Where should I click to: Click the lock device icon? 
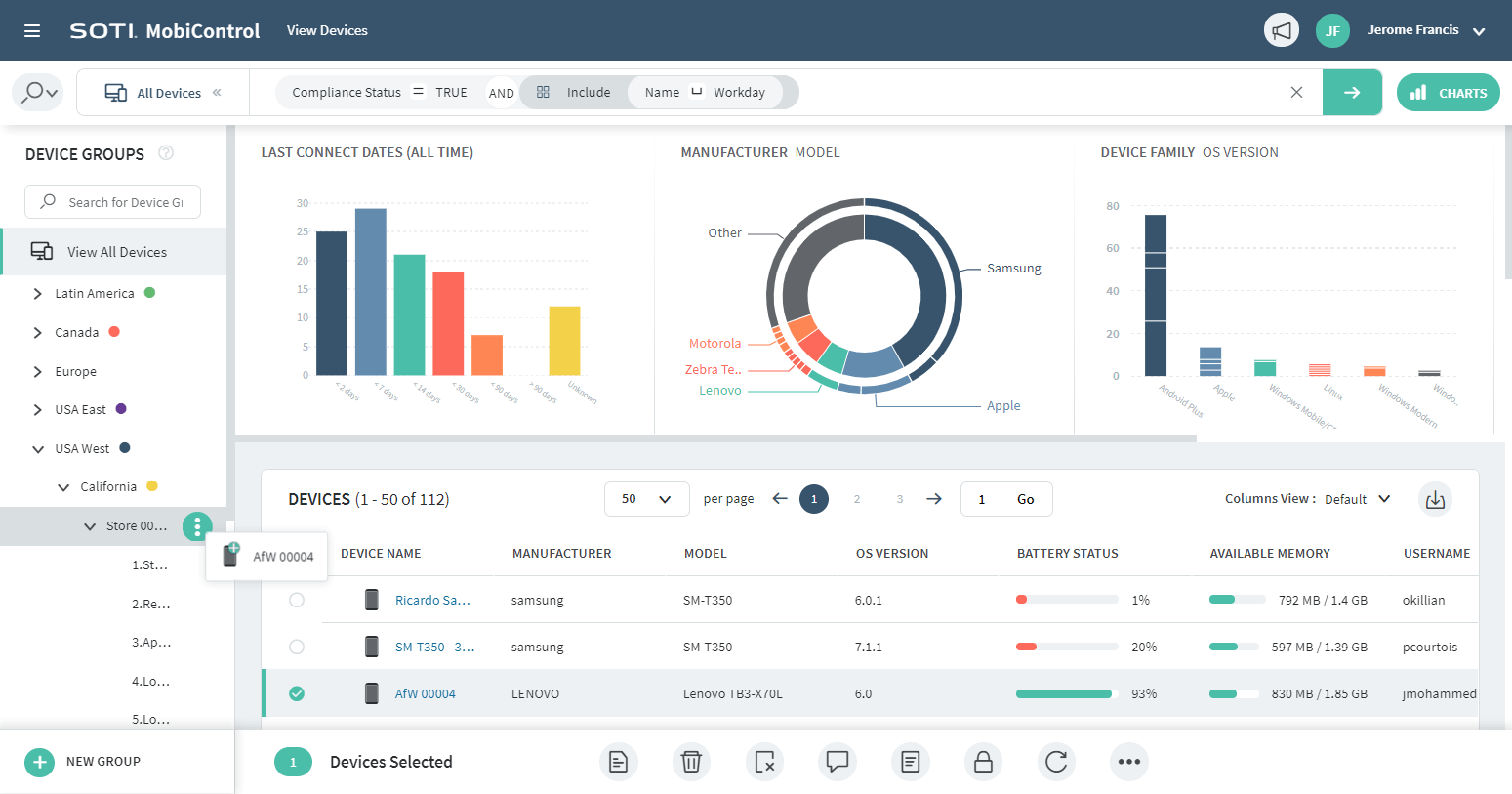pyautogui.click(x=983, y=762)
